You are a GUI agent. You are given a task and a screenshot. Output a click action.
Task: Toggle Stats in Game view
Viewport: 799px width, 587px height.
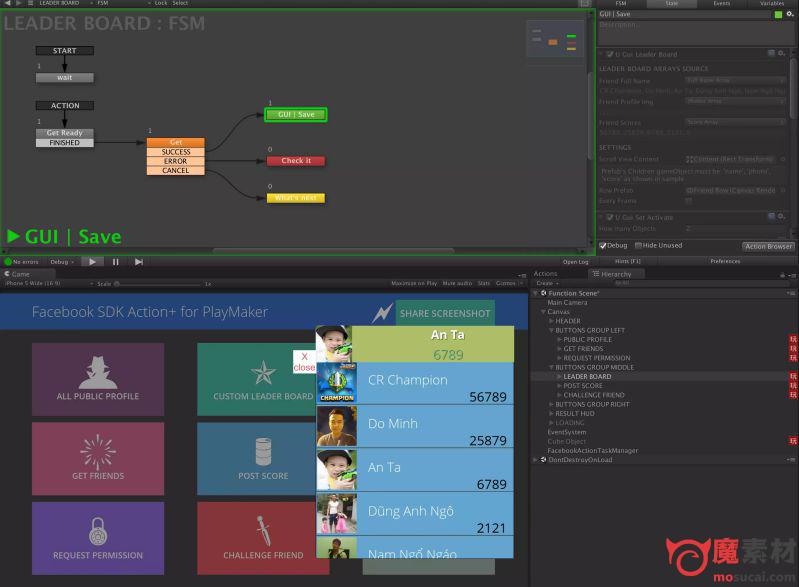(x=484, y=283)
